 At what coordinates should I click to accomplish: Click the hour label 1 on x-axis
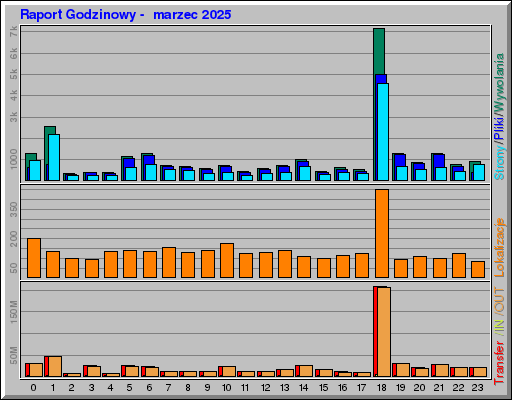[53, 388]
